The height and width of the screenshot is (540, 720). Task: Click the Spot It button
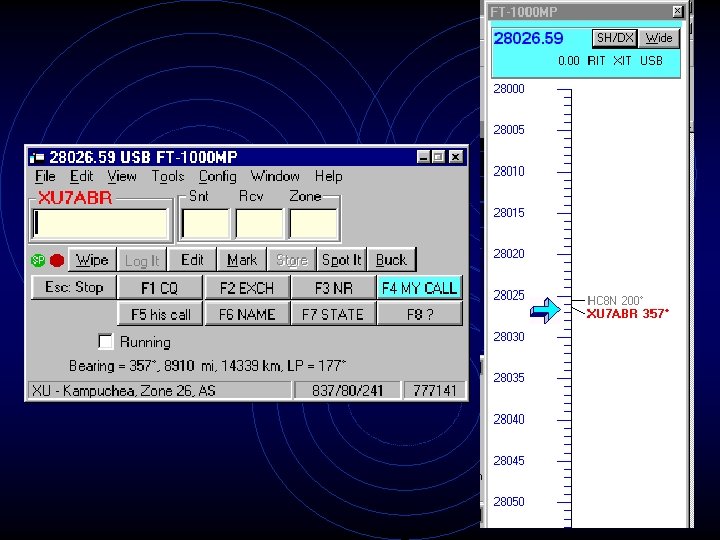tap(342, 260)
